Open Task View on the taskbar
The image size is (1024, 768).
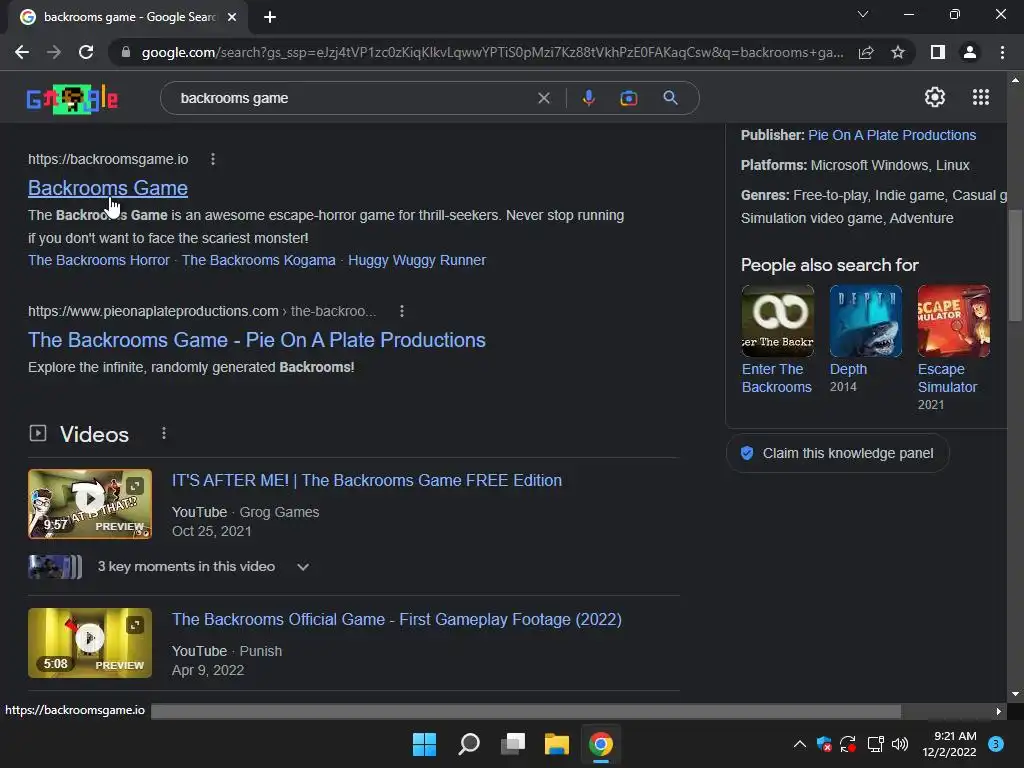513,744
